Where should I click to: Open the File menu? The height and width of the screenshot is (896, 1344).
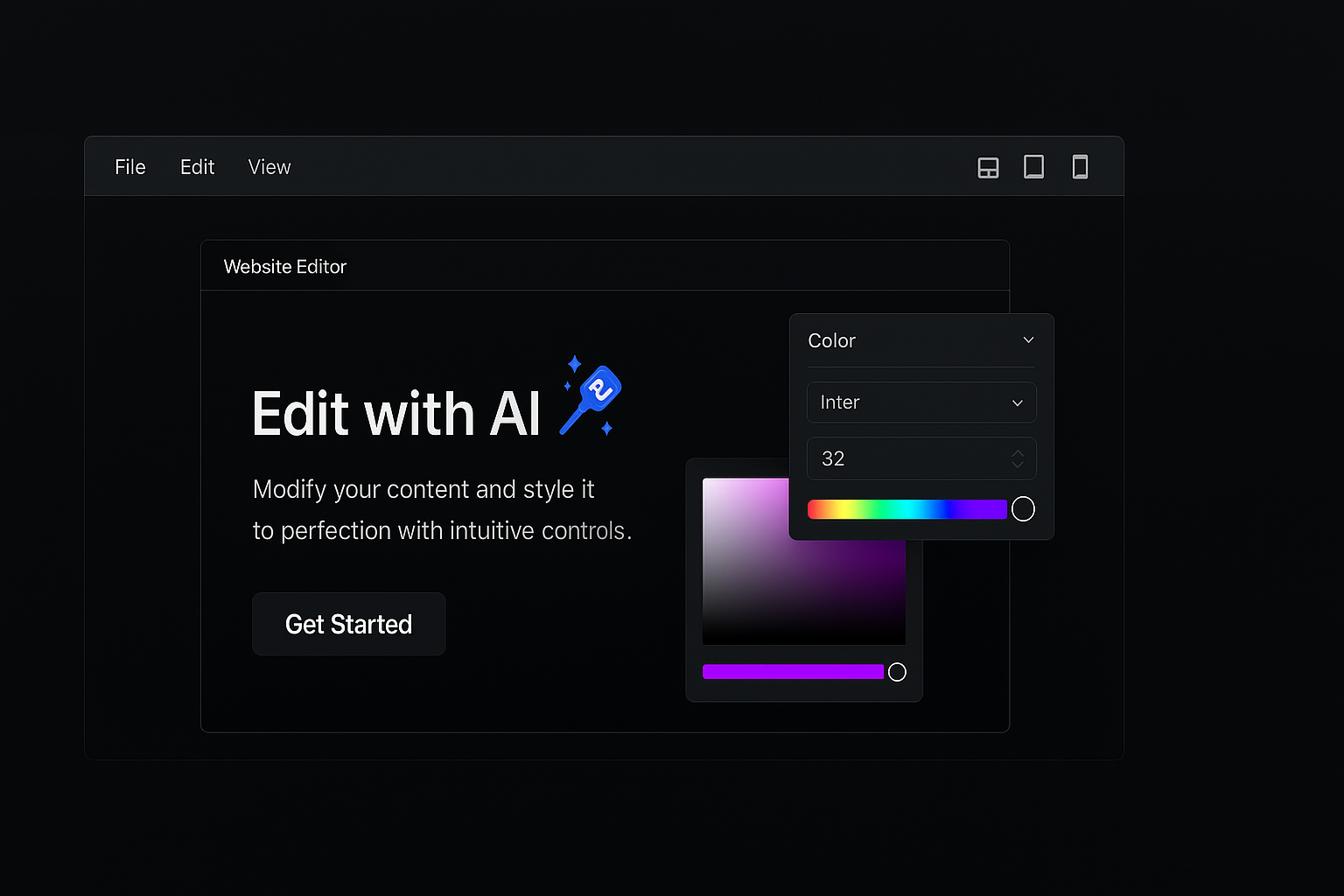tap(130, 167)
